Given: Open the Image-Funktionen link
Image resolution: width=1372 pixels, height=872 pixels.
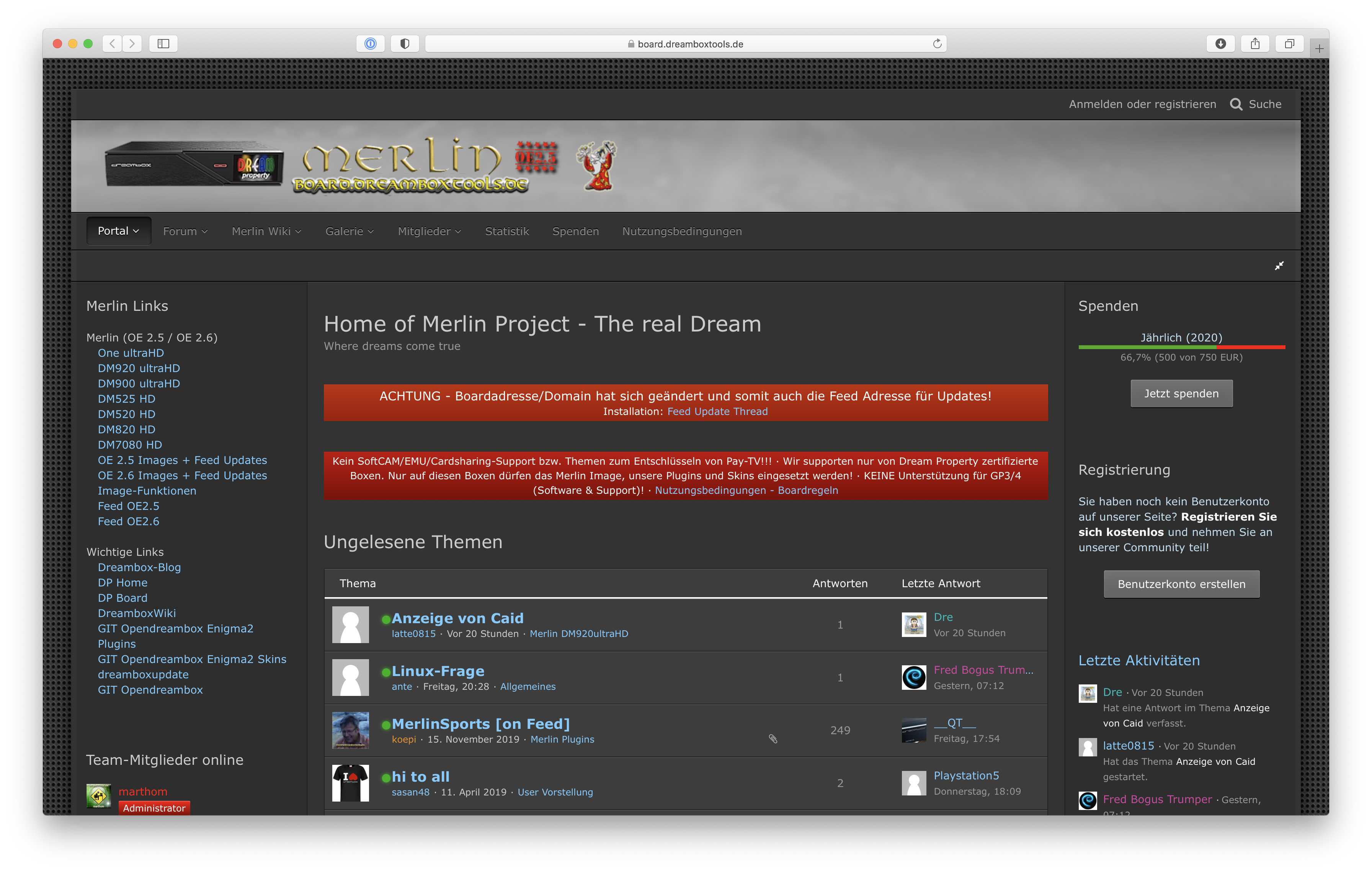Looking at the screenshot, I should [x=147, y=491].
